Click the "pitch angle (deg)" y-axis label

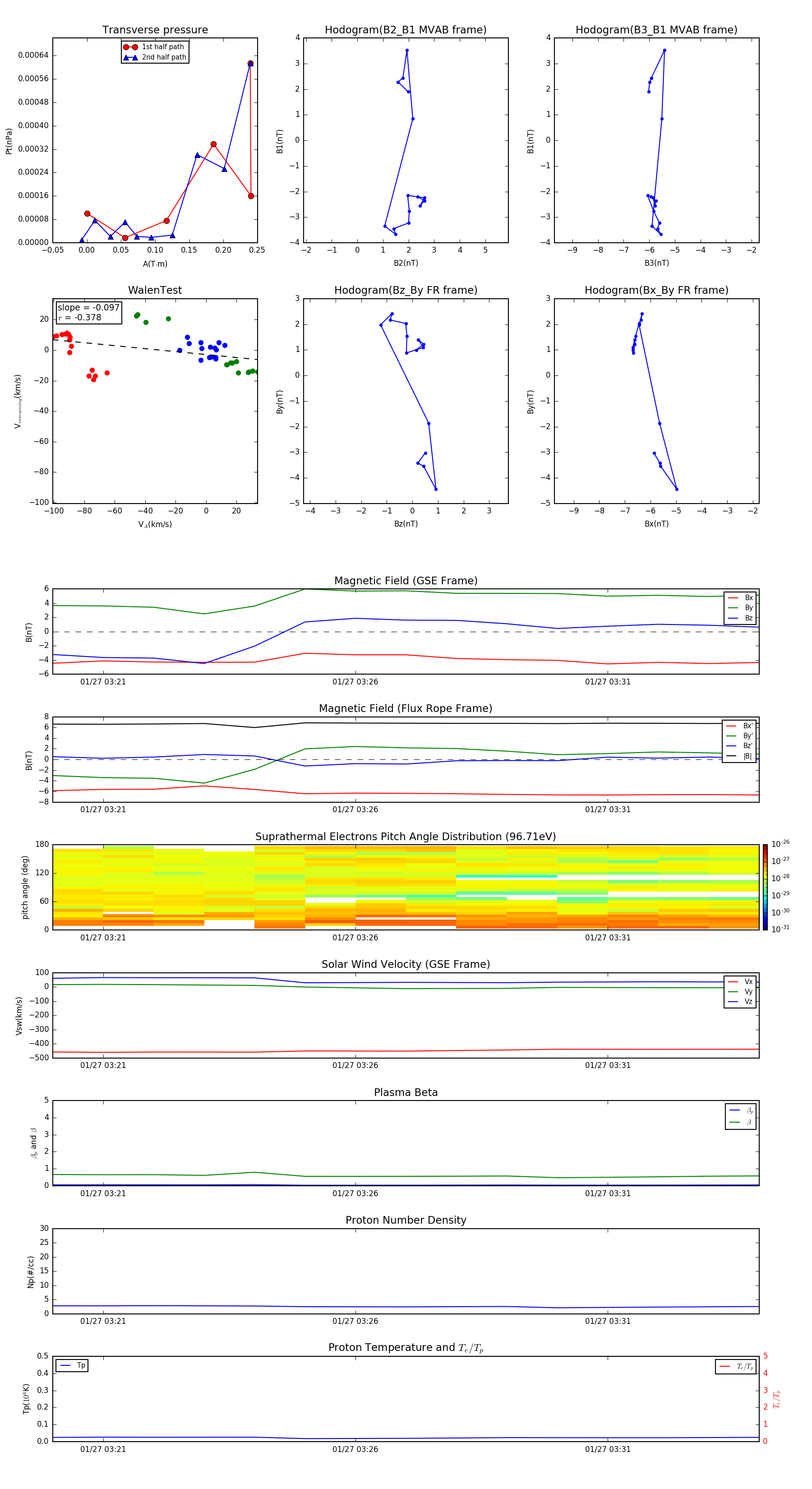(25, 887)
